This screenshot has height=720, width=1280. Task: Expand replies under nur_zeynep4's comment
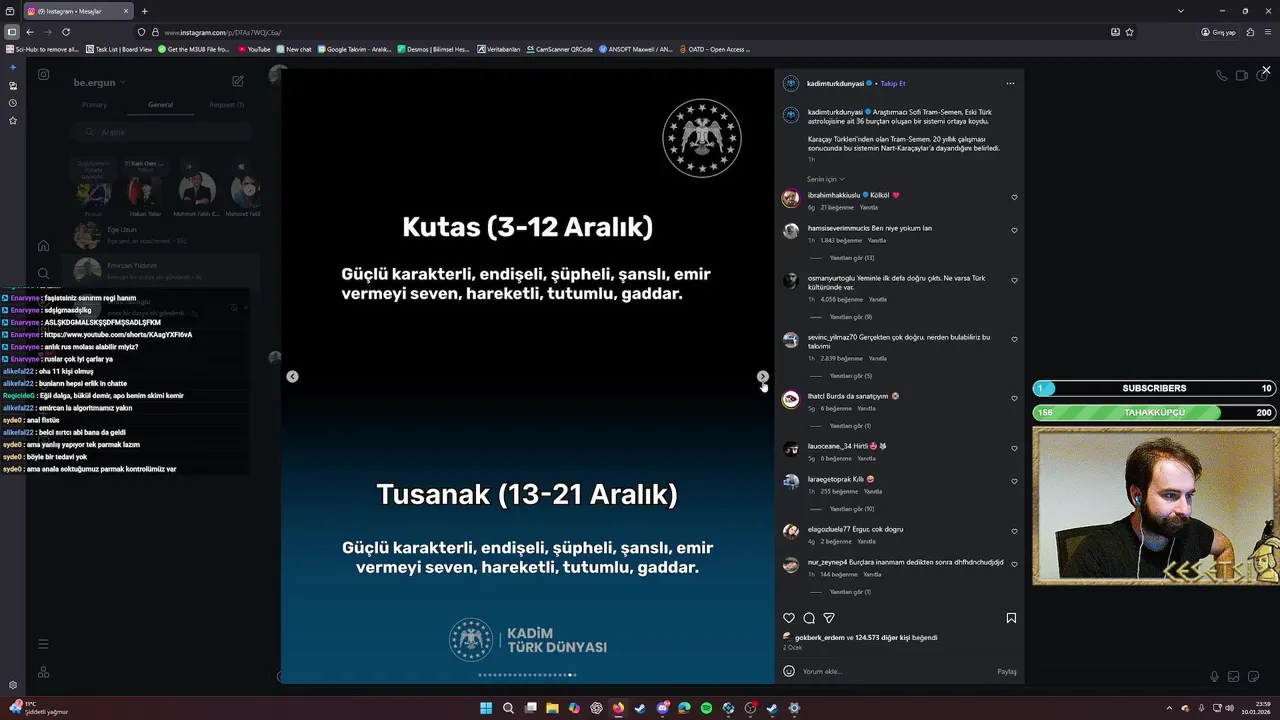pyautogui.click(x=850, y=592)
